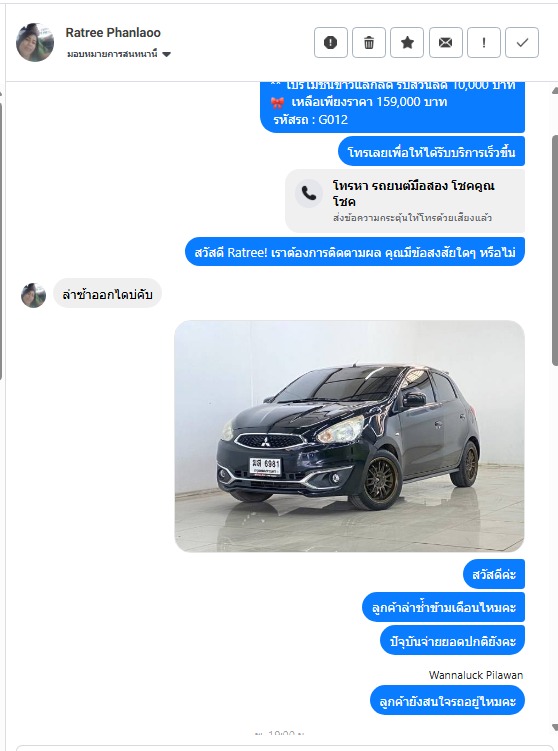Click the โทรหา รถยนต์มือสอง call card

tap(405, 201)
